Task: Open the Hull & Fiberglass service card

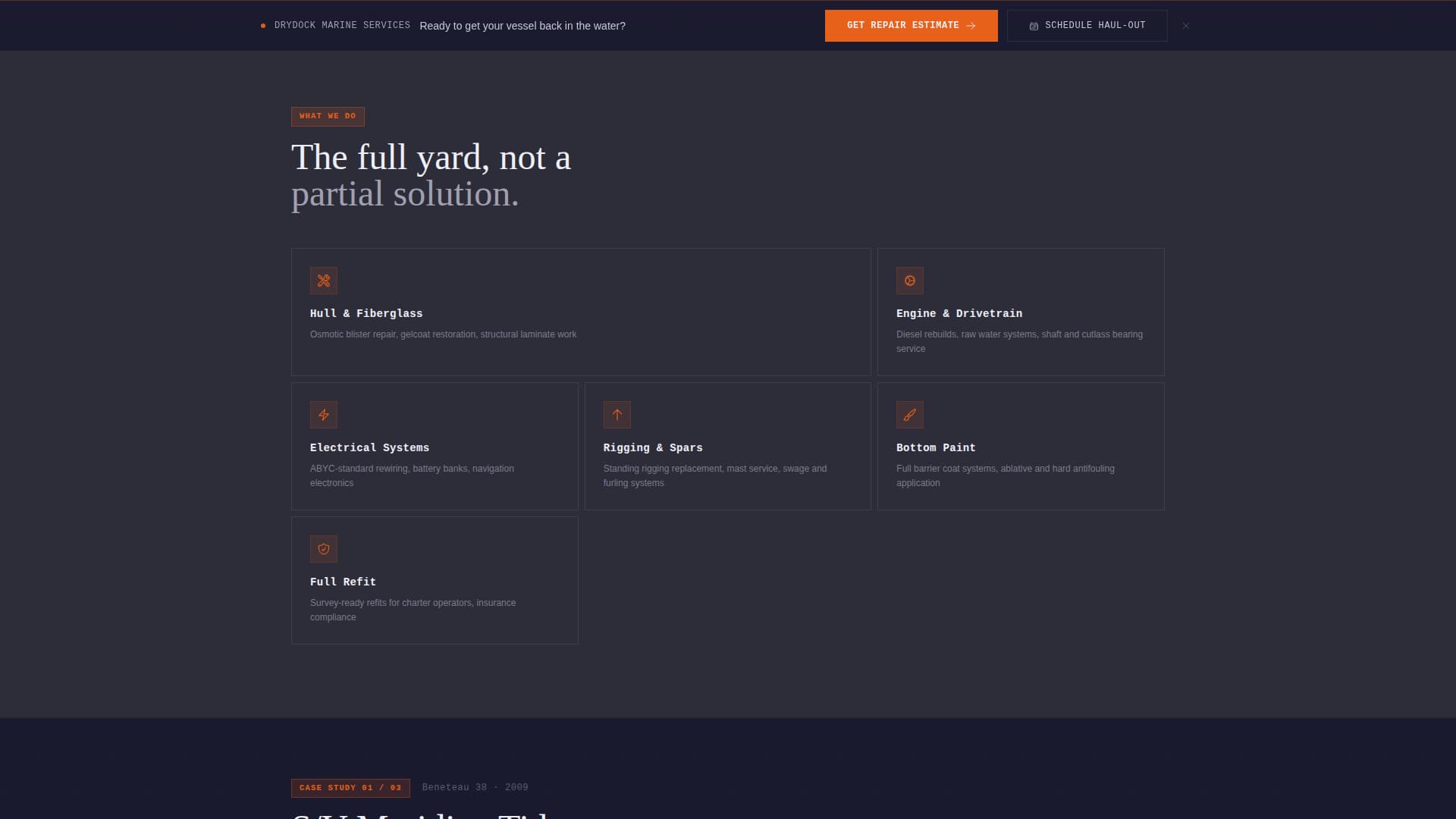Action: [x=581, y=312]
